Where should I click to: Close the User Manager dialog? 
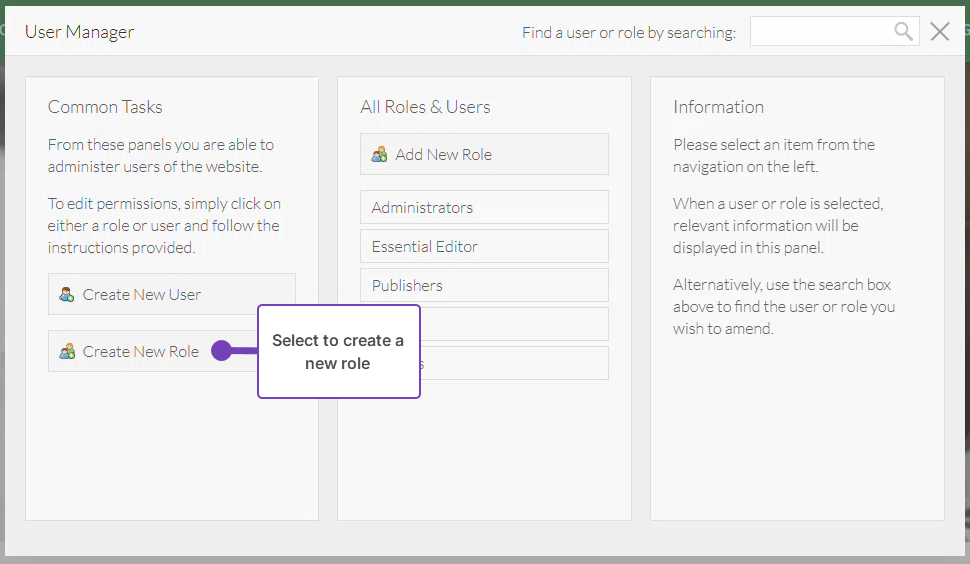tap(940, 32)
